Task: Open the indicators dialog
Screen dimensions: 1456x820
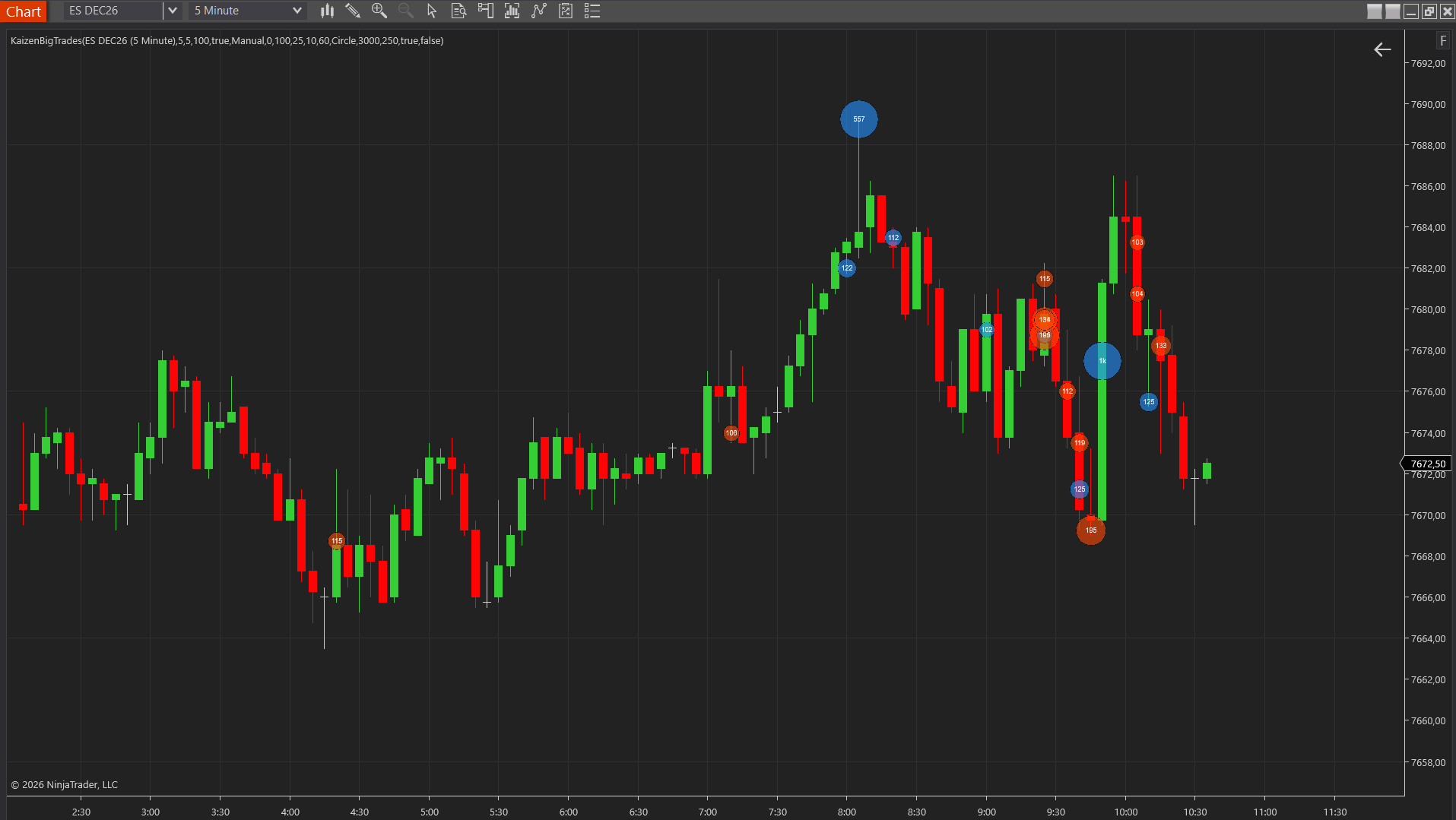Action: (539, 11)
